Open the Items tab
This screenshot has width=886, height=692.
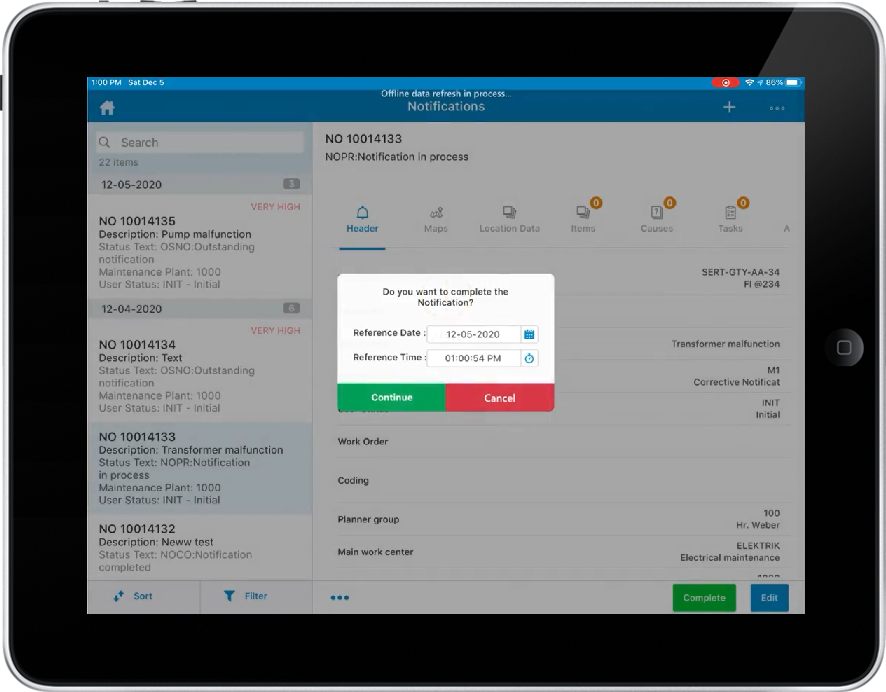(583, 219)
